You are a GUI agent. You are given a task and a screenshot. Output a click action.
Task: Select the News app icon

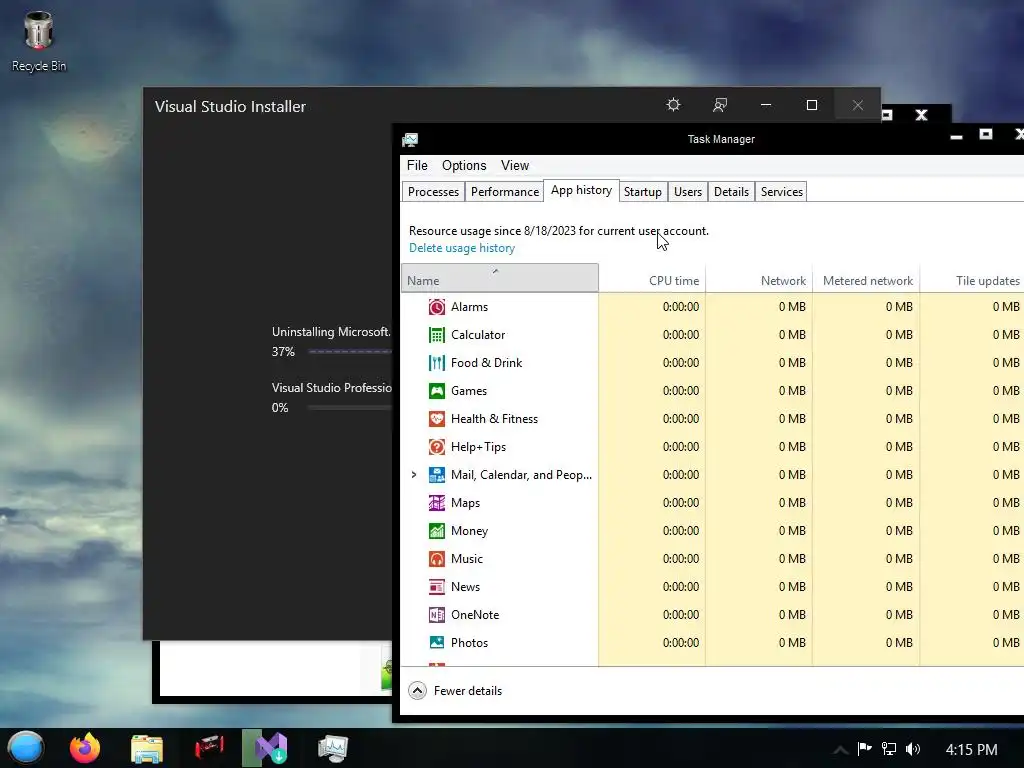pyautogui.click(x=436, y=588)
